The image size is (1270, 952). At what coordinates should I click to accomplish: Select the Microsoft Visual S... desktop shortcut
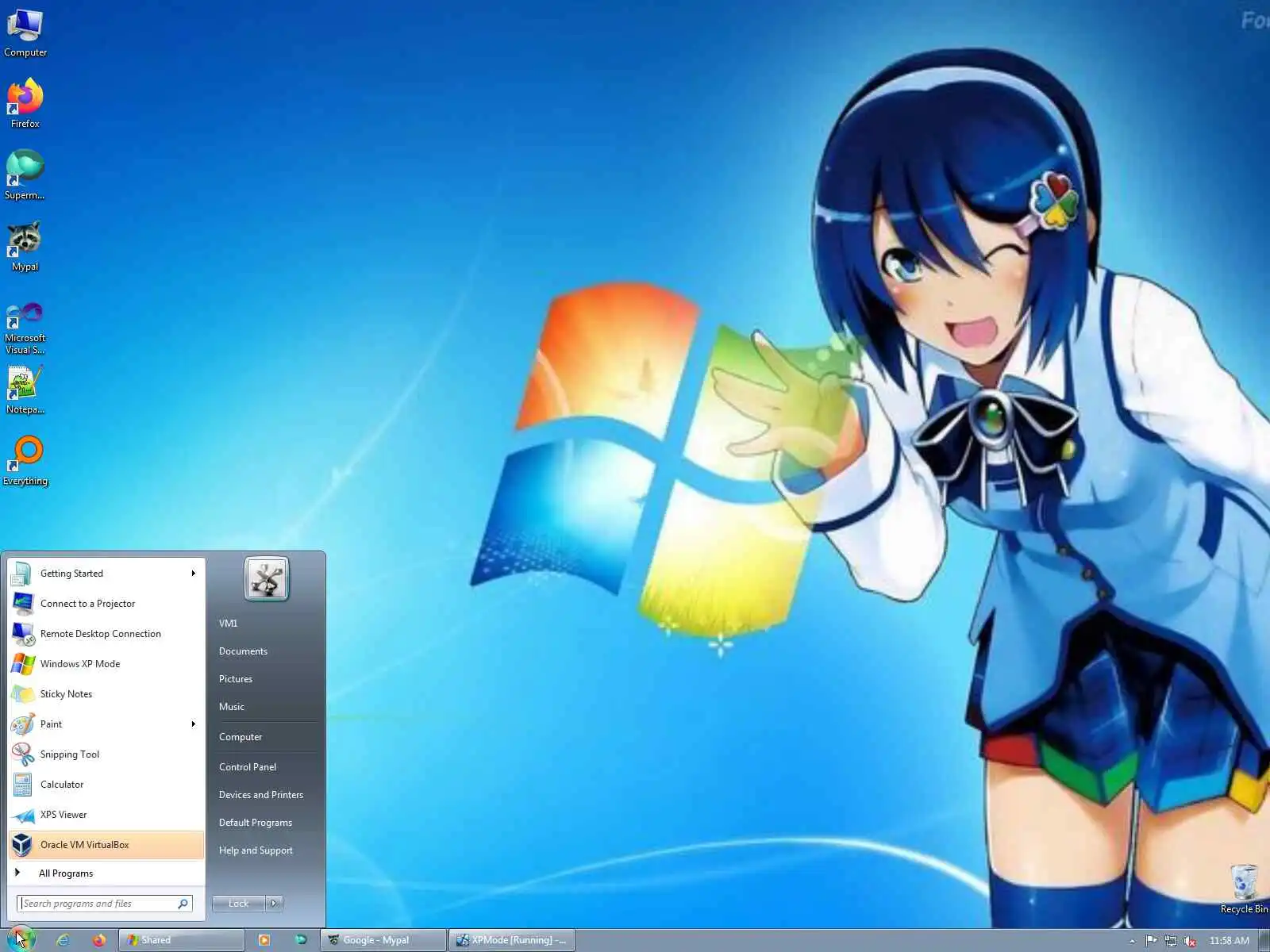[x=25, y=328]
